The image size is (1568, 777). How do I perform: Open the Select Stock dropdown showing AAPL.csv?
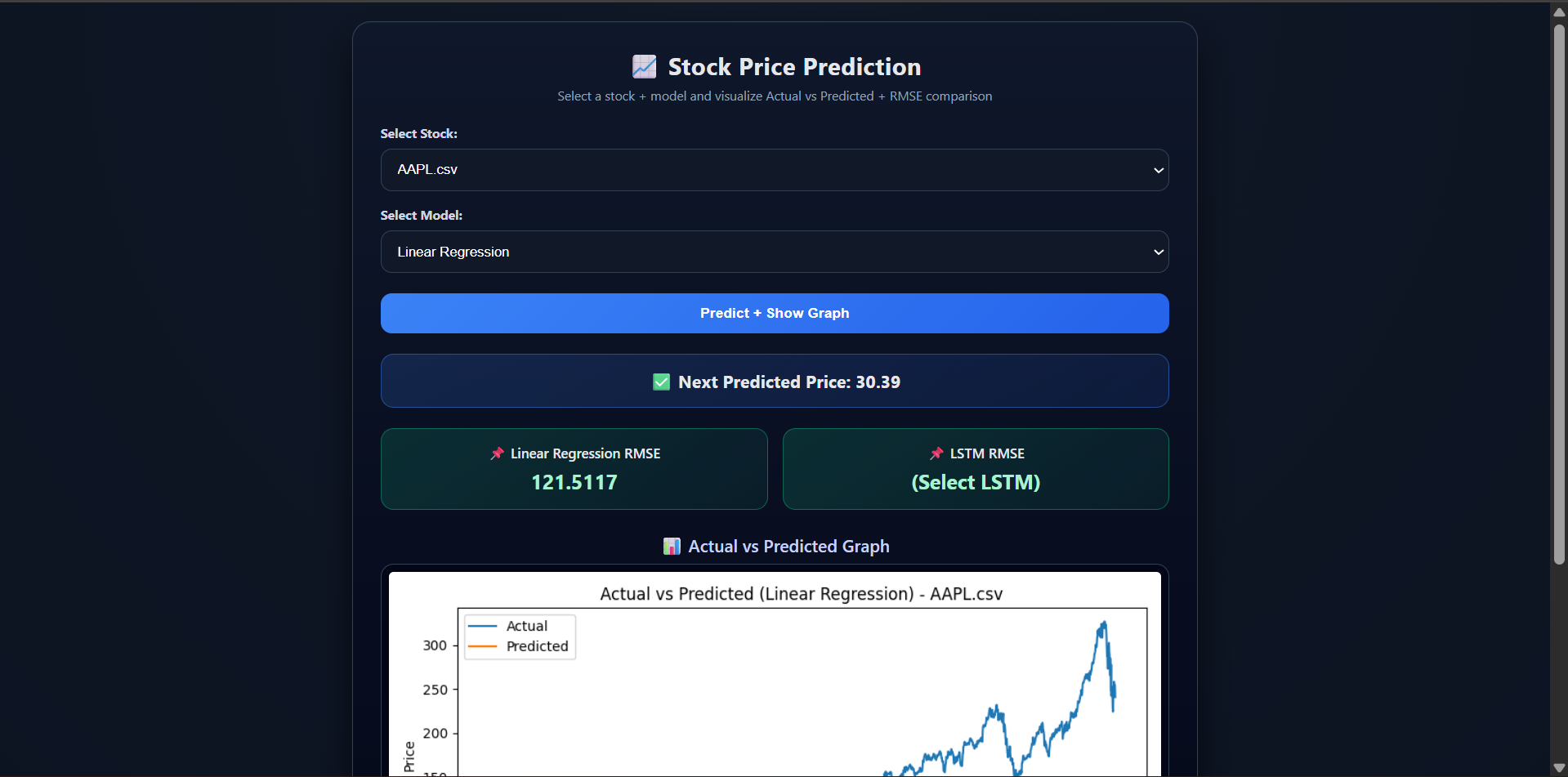coord(775,170)
